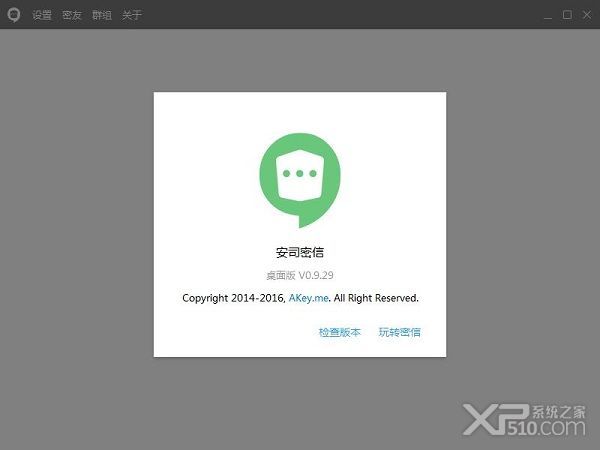Viewport: 600px width, 450px height.
Task: Click the app logo in the title bar
Action: 14,15
